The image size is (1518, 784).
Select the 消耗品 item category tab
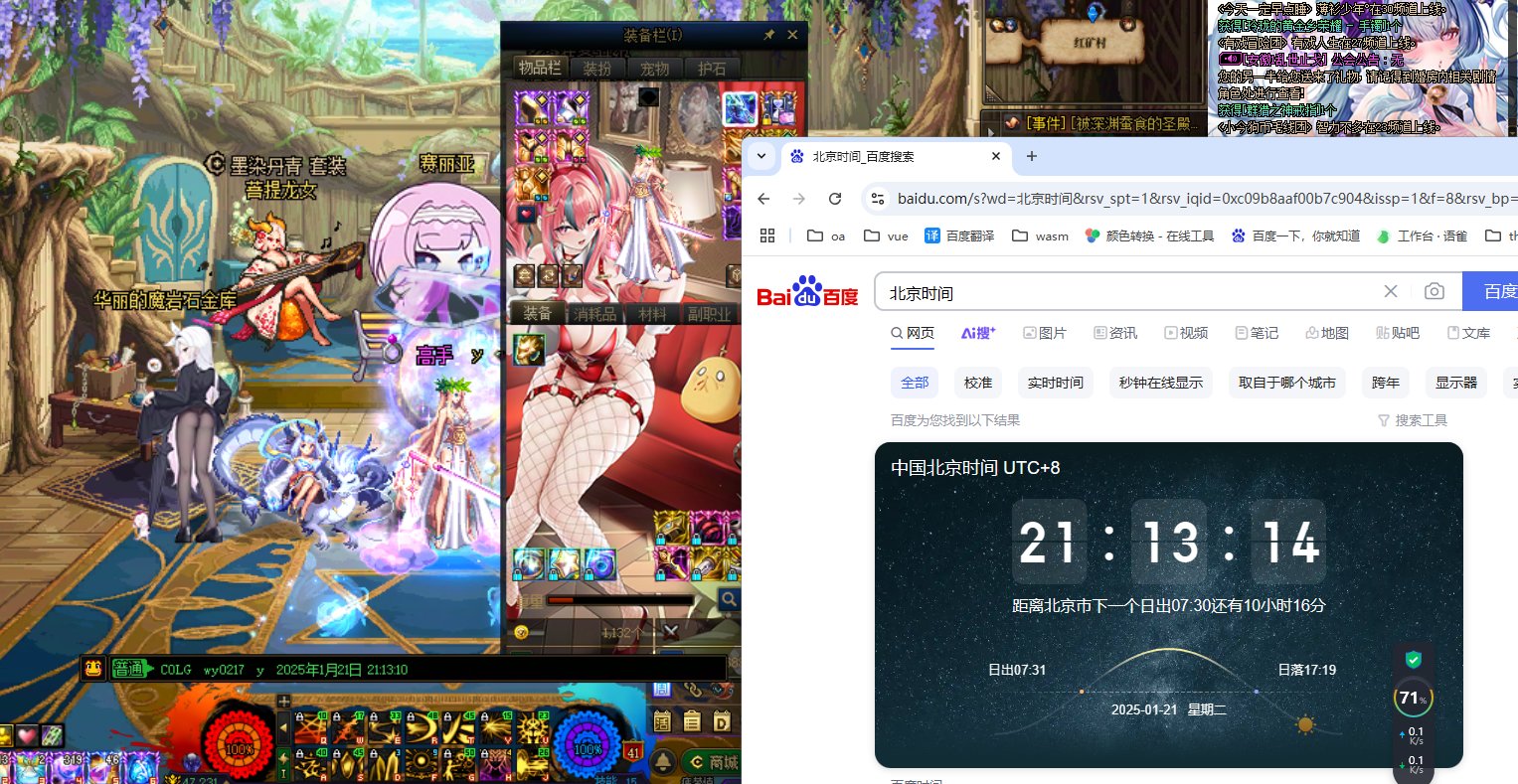(595, 314)
